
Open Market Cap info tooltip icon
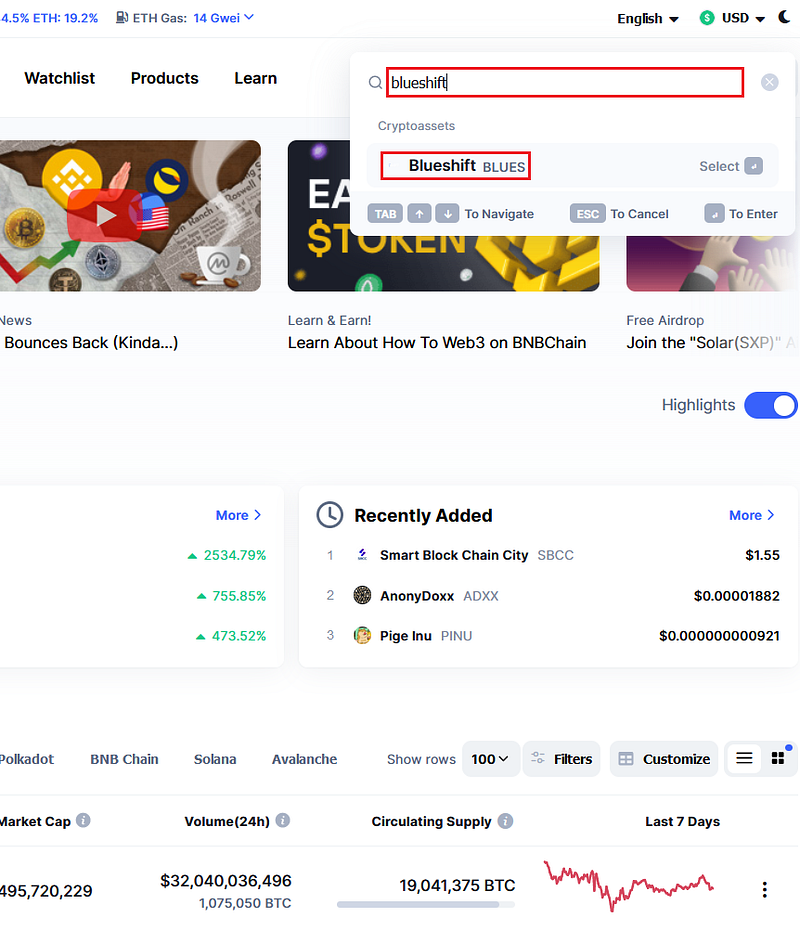pos(83,820)
